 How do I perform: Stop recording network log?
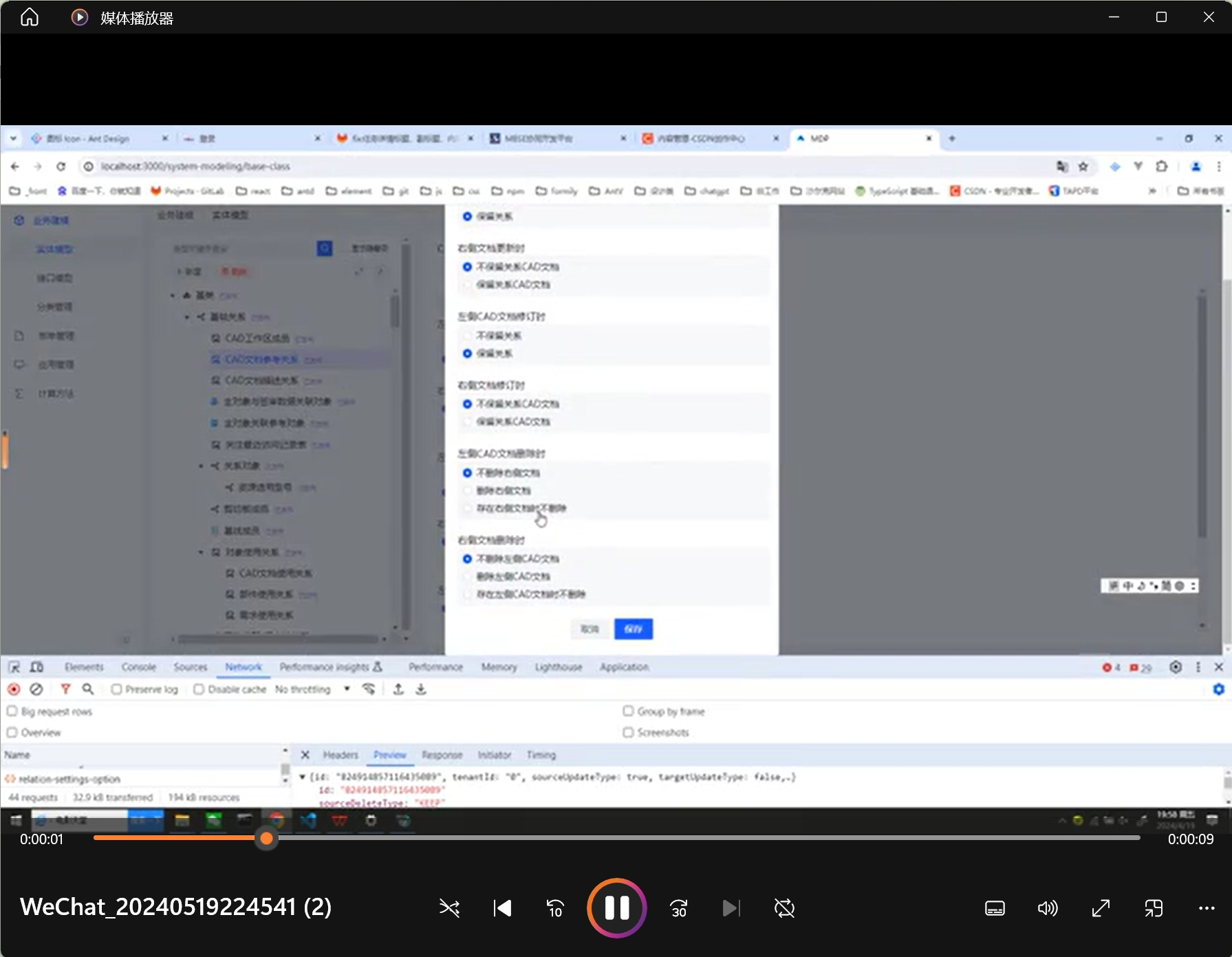click(x=13, y=689)
